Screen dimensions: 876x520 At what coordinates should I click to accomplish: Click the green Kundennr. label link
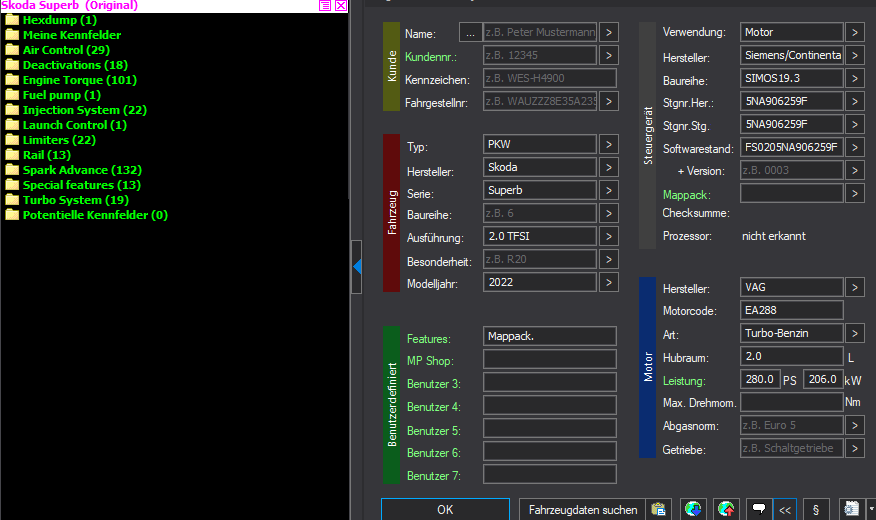tap(431, 57)
